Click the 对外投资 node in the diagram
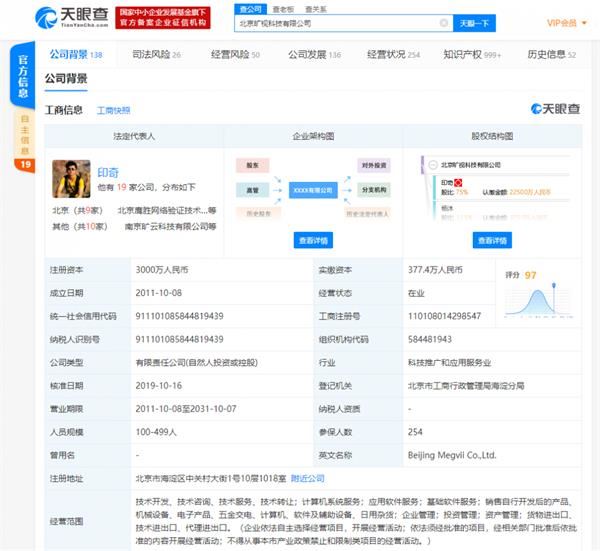This screenshot has width=600, height=551. [x=374, y=165]
